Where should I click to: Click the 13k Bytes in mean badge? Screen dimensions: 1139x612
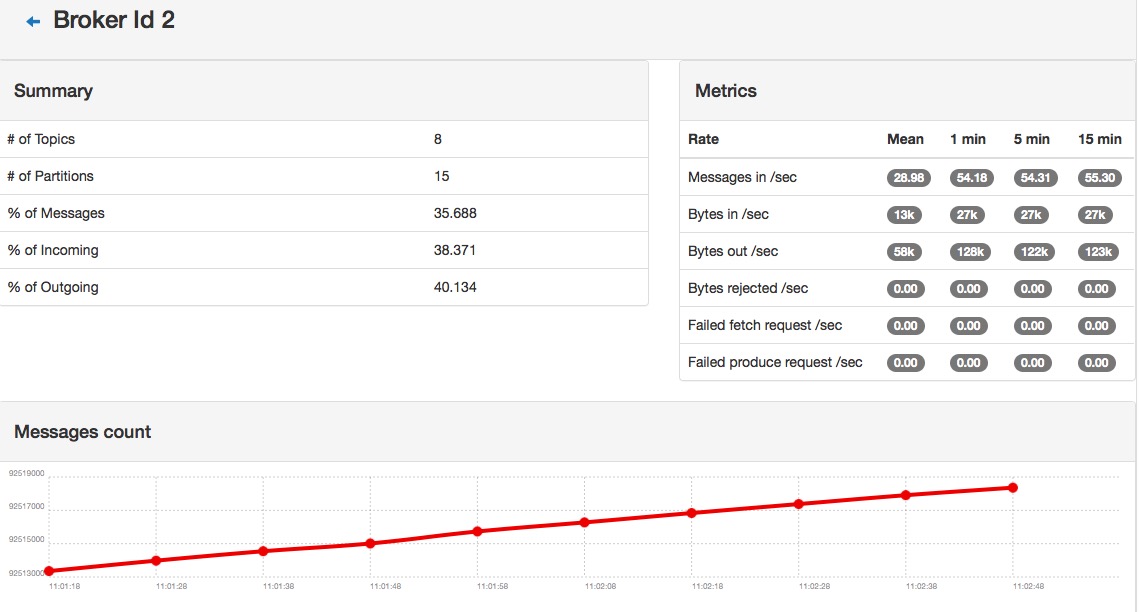[x=906, y=215]
